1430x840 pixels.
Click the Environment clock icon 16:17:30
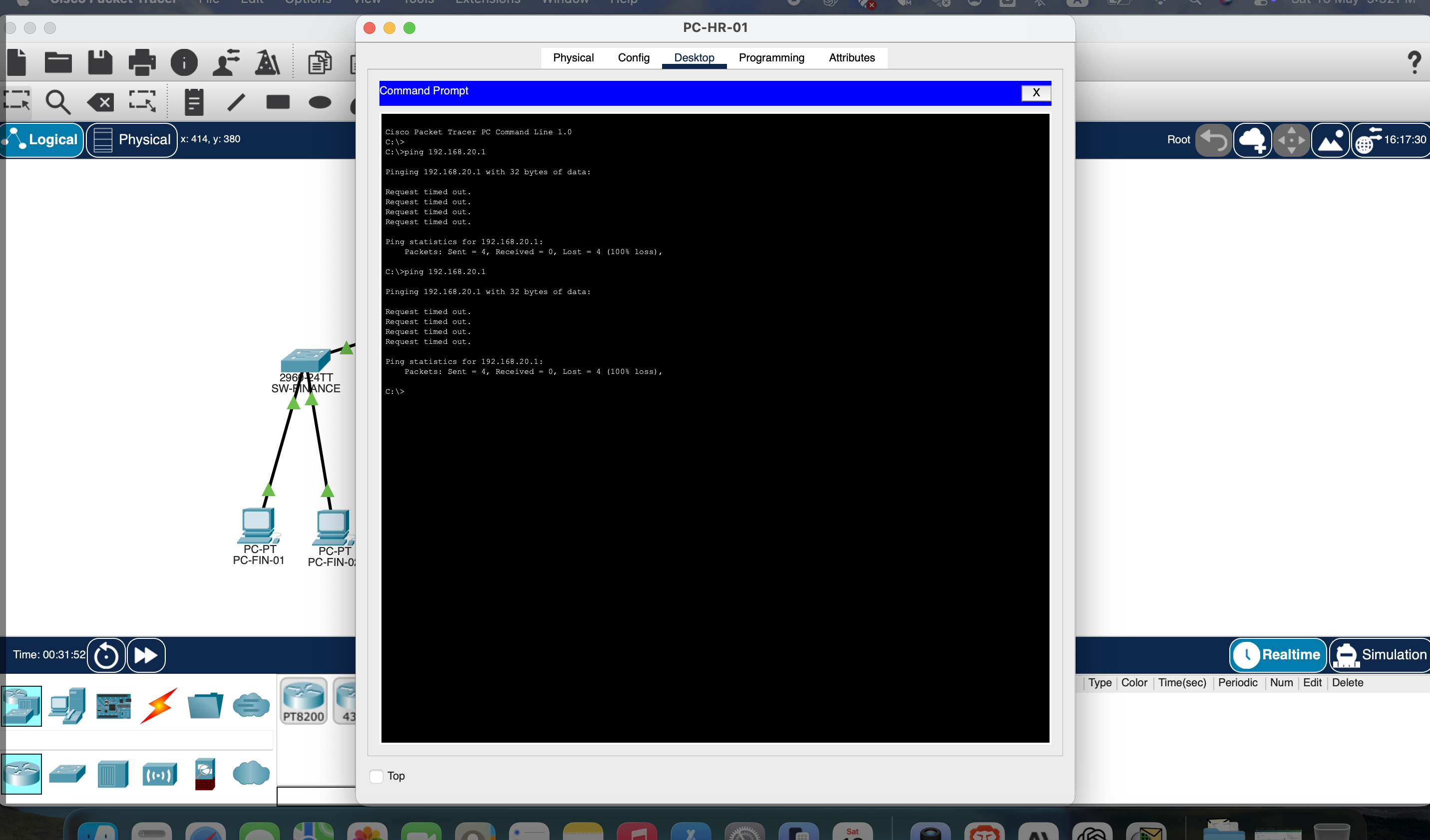pos(1390,140)
